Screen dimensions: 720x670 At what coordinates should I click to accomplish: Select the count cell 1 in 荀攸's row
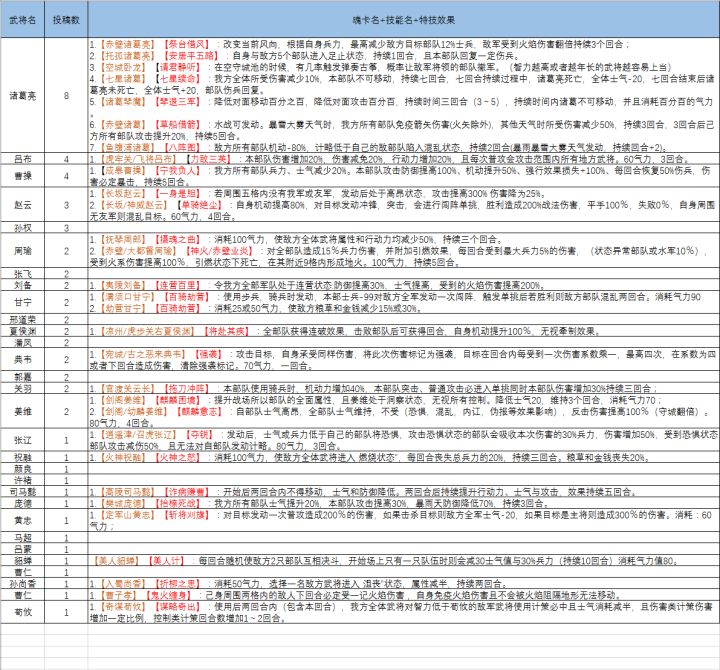(66, 612)
